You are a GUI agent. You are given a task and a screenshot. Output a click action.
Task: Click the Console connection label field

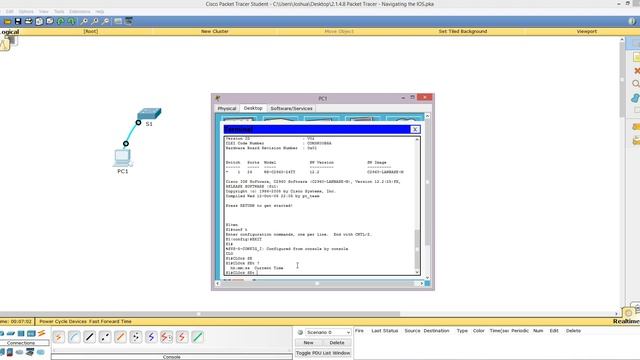point(172,357)
